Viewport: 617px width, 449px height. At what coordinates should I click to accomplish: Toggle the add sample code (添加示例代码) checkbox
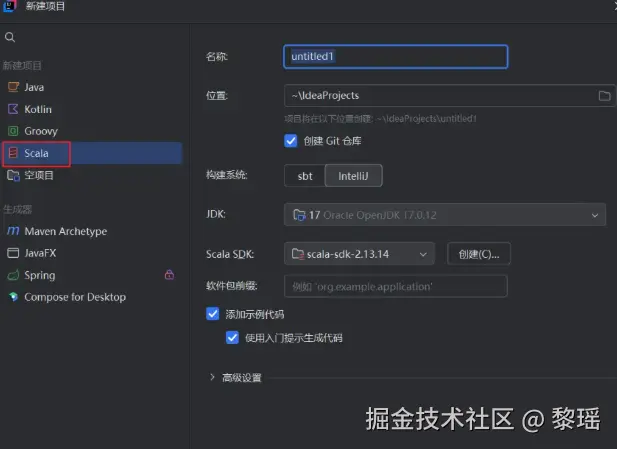212,314
